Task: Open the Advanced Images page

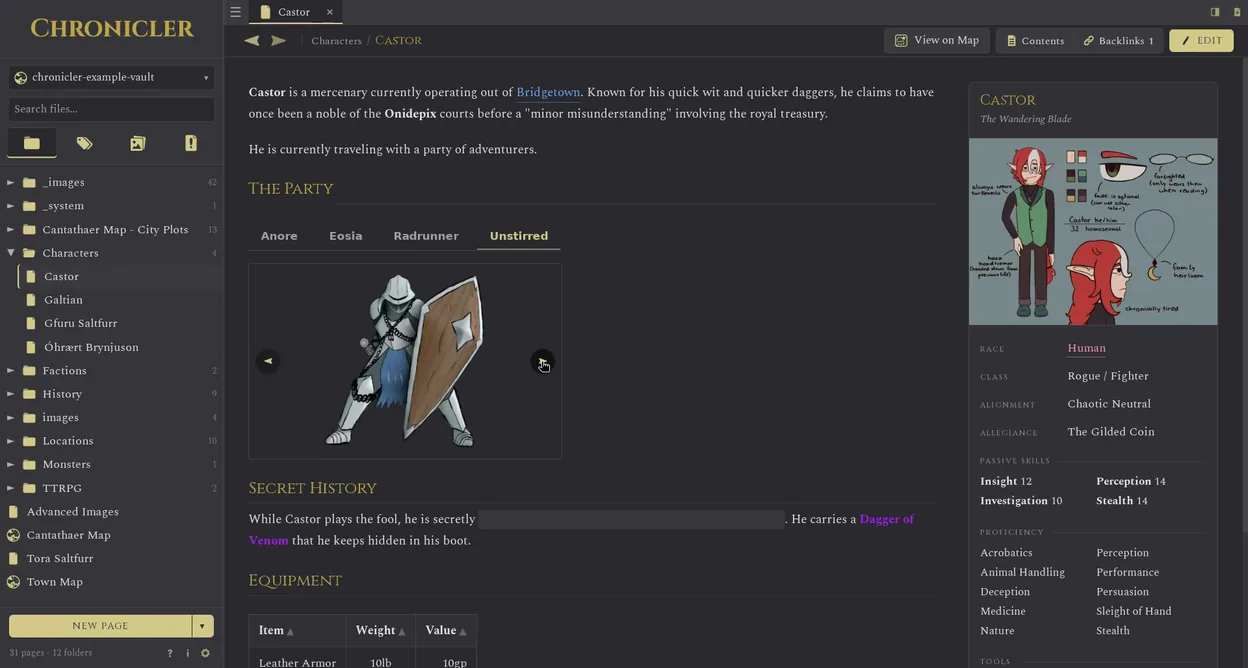Action: tap(111, 511)
